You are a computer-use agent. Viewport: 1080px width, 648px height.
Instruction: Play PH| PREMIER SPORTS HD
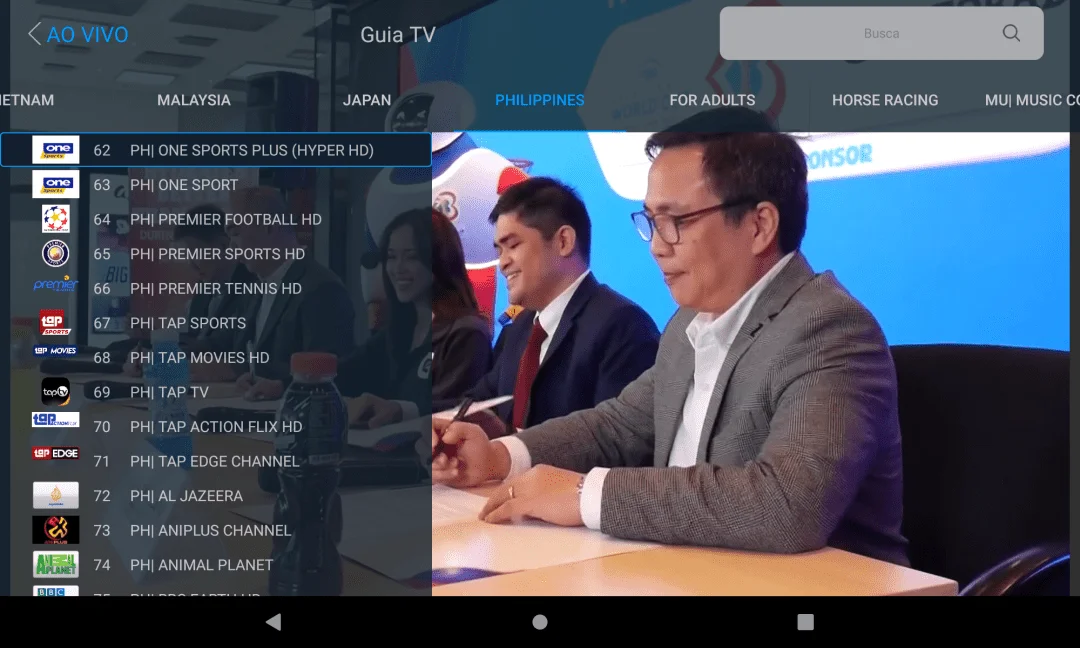216,253
